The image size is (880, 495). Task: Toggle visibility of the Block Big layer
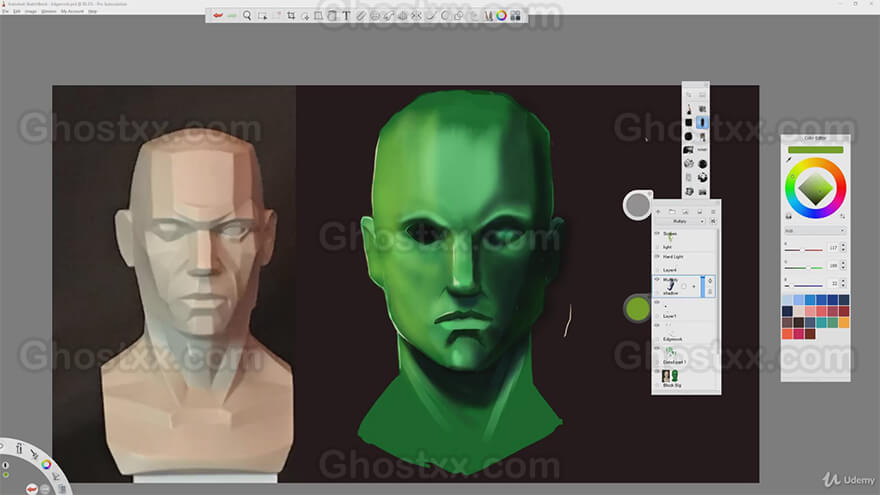pos(657,372)
